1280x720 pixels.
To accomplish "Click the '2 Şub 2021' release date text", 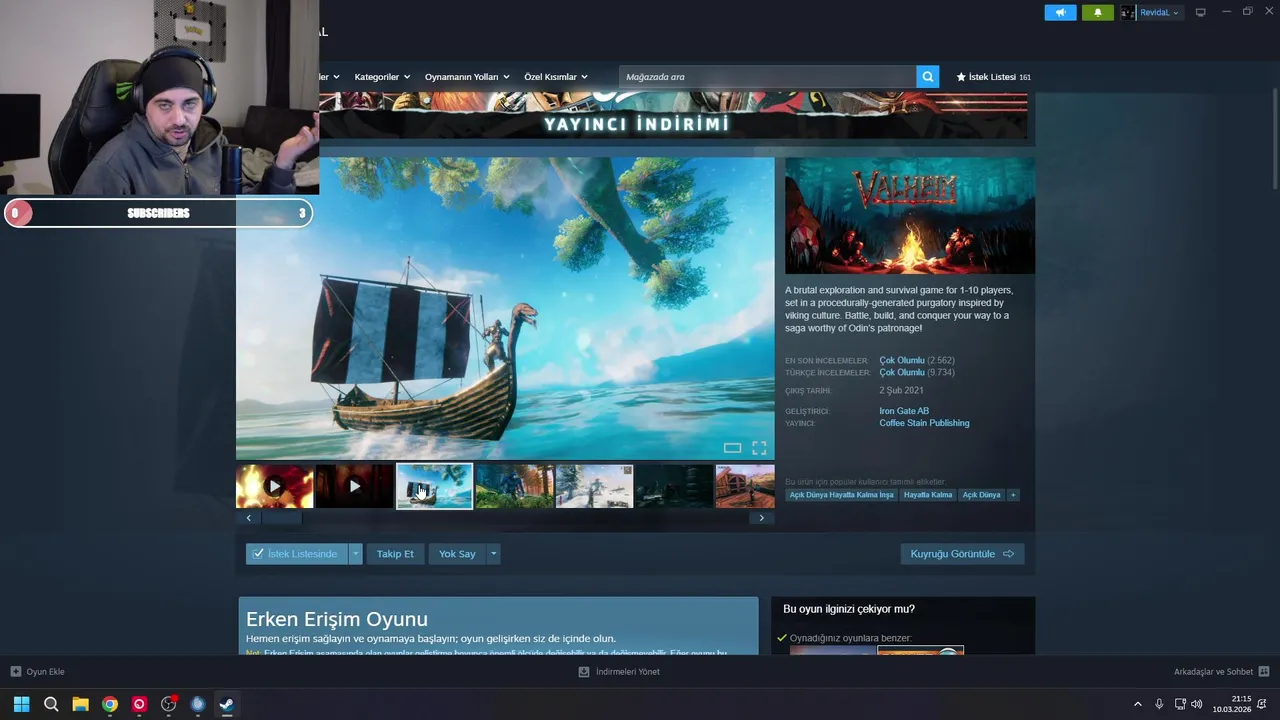I will (902, 391).
